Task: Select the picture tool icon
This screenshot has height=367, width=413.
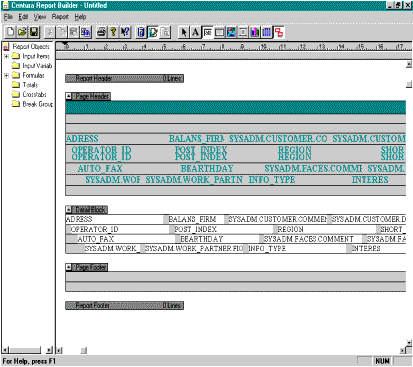Action: 231,32
